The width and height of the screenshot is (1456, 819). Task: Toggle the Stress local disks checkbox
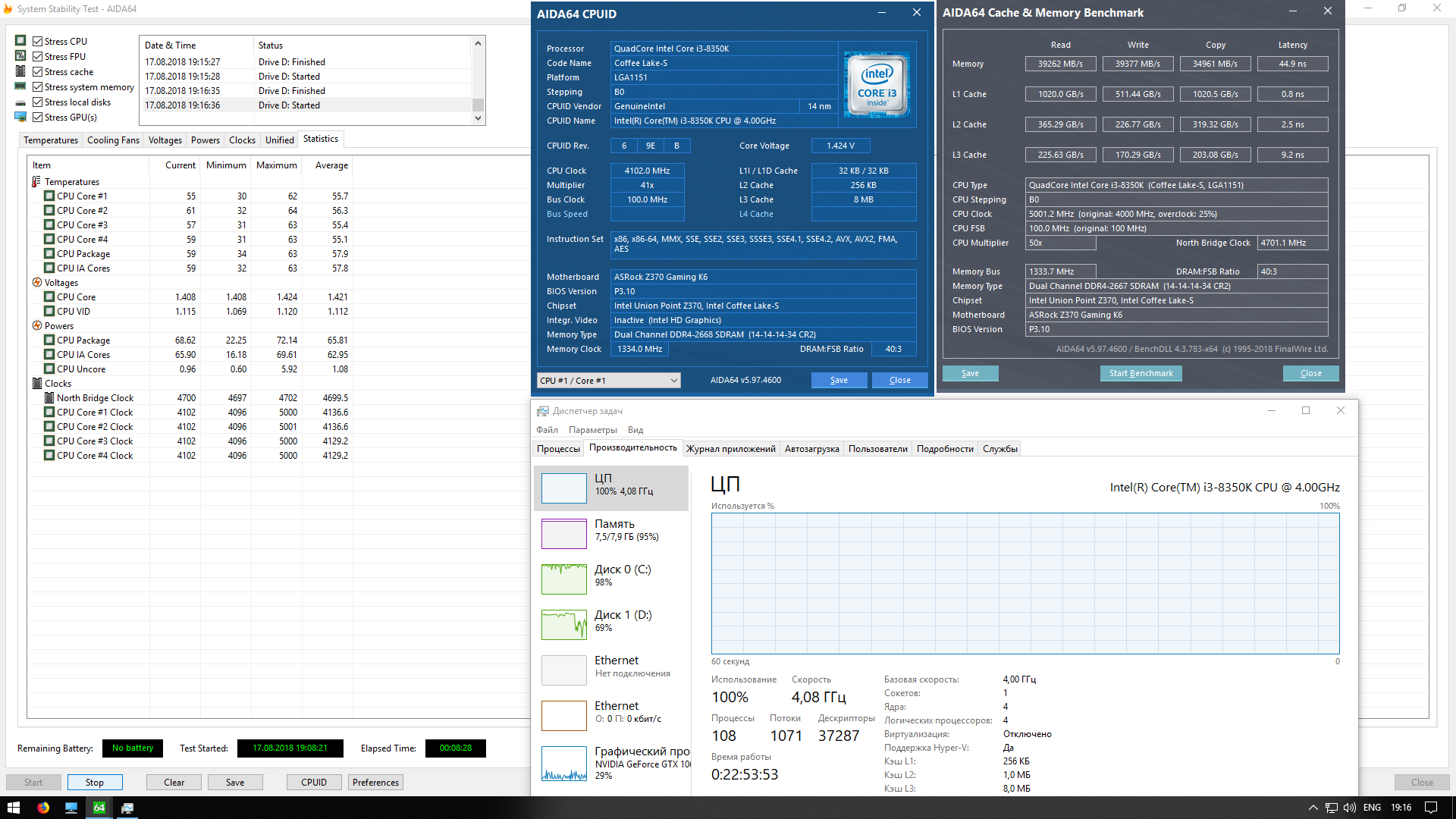coord(37,102)
